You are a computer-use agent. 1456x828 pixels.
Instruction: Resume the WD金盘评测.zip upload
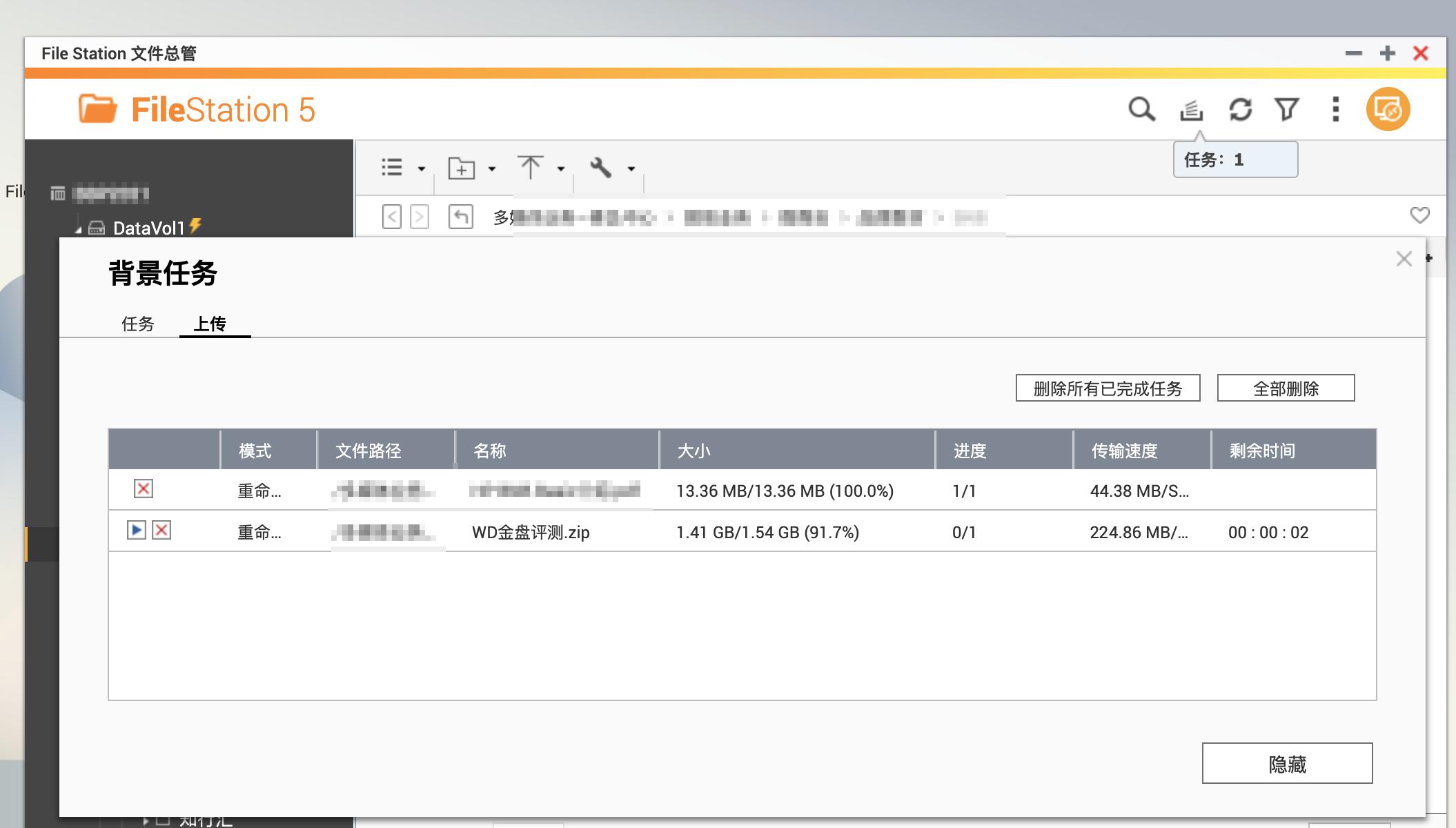click(x=135, y=531)
